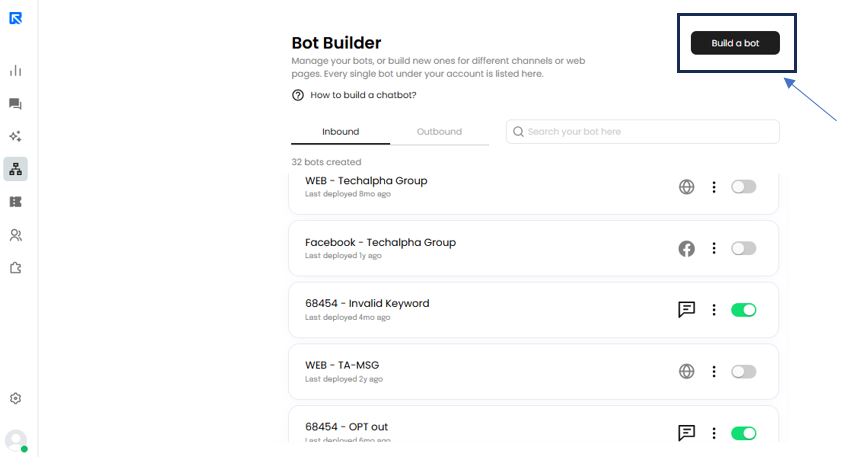Click the Facebook icon on Facebook - Techalpha Group
The image size is (865, 465).
(686, 248)
